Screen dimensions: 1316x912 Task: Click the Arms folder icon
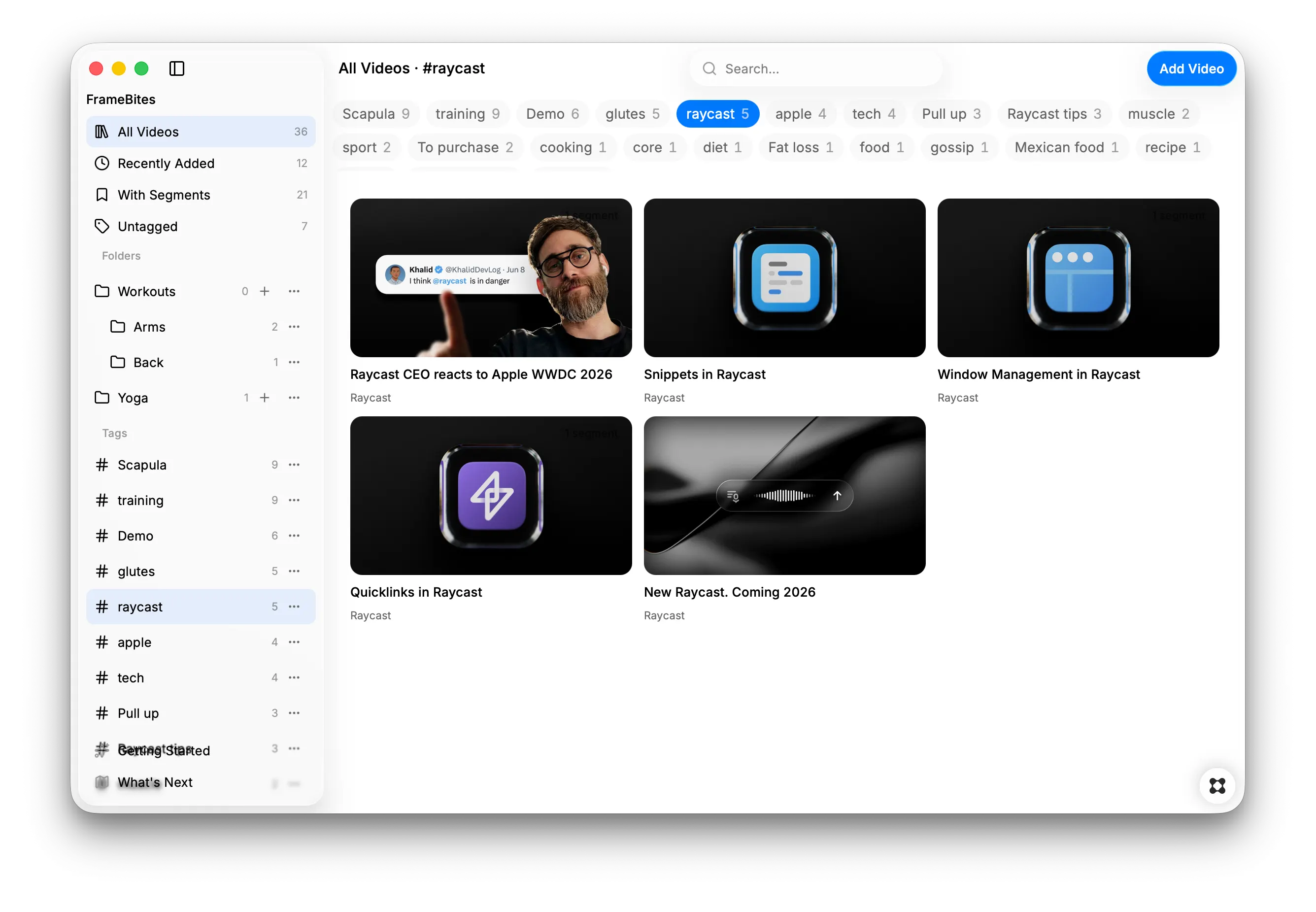coord(118,327)
